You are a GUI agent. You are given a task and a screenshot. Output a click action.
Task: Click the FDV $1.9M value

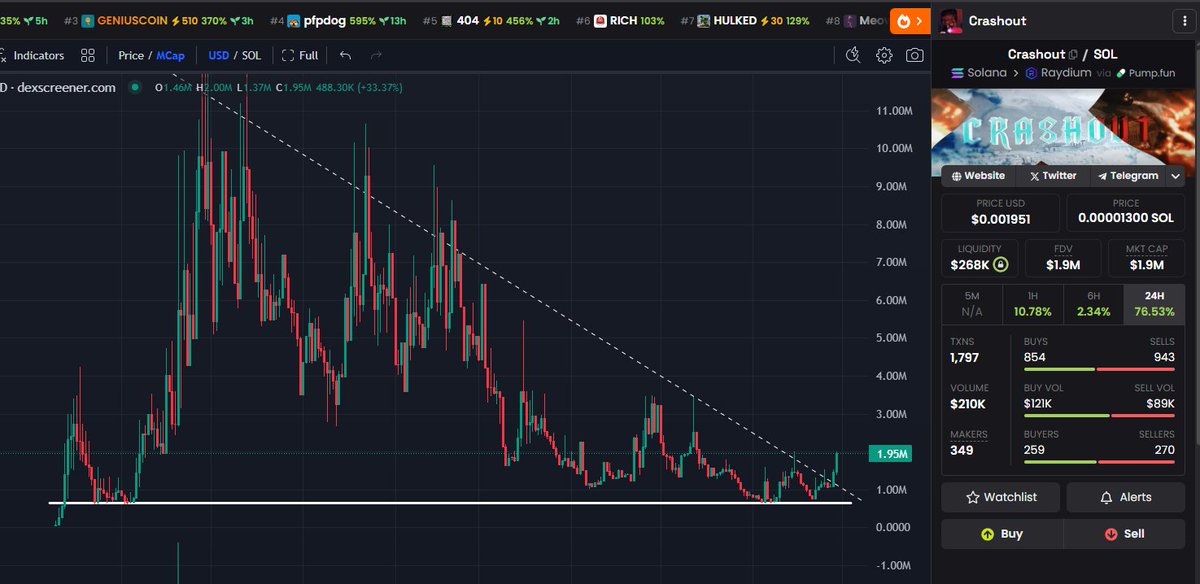[1063, 265]
